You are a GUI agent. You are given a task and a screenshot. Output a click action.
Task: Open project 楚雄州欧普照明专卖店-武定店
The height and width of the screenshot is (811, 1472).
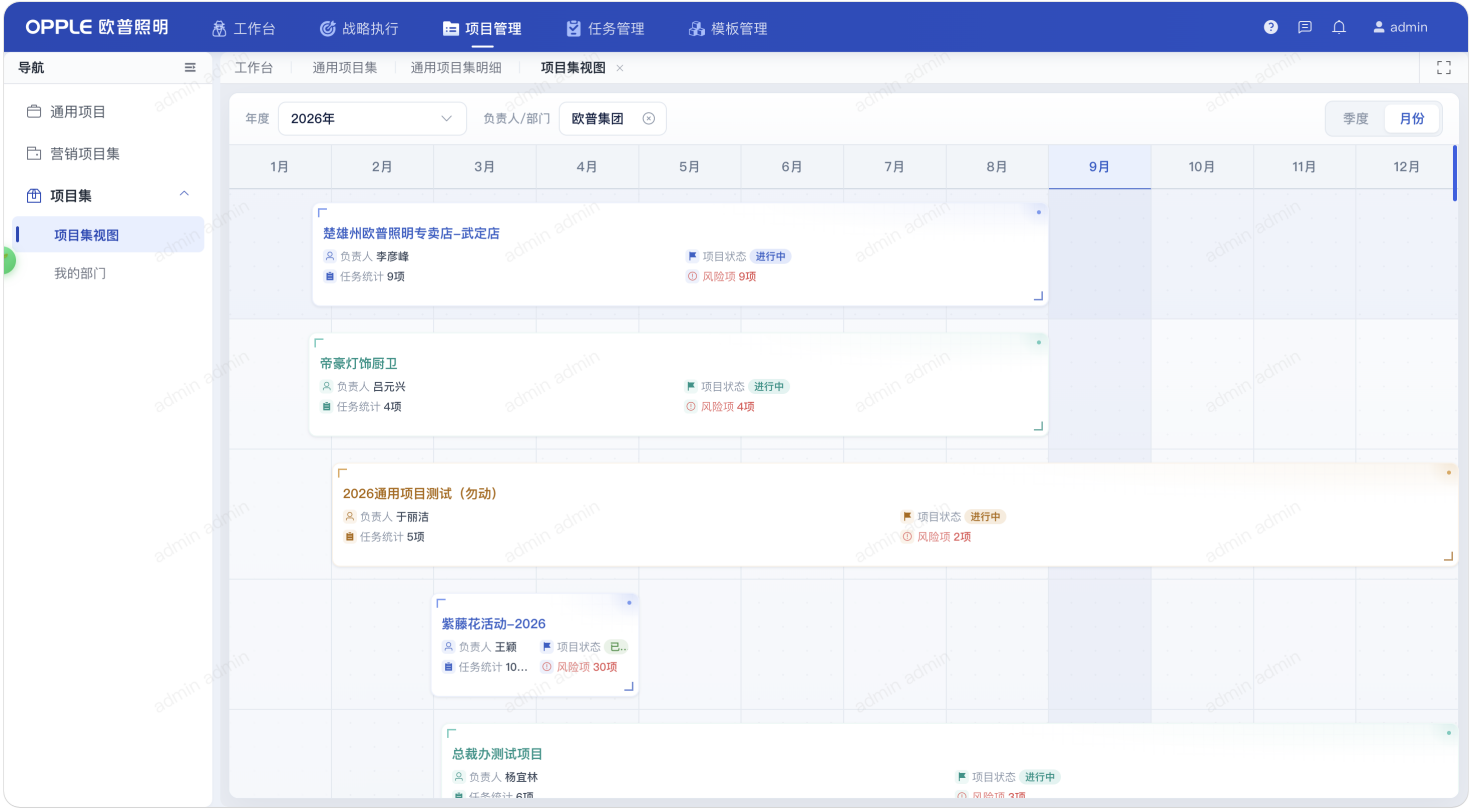point(411,233)
